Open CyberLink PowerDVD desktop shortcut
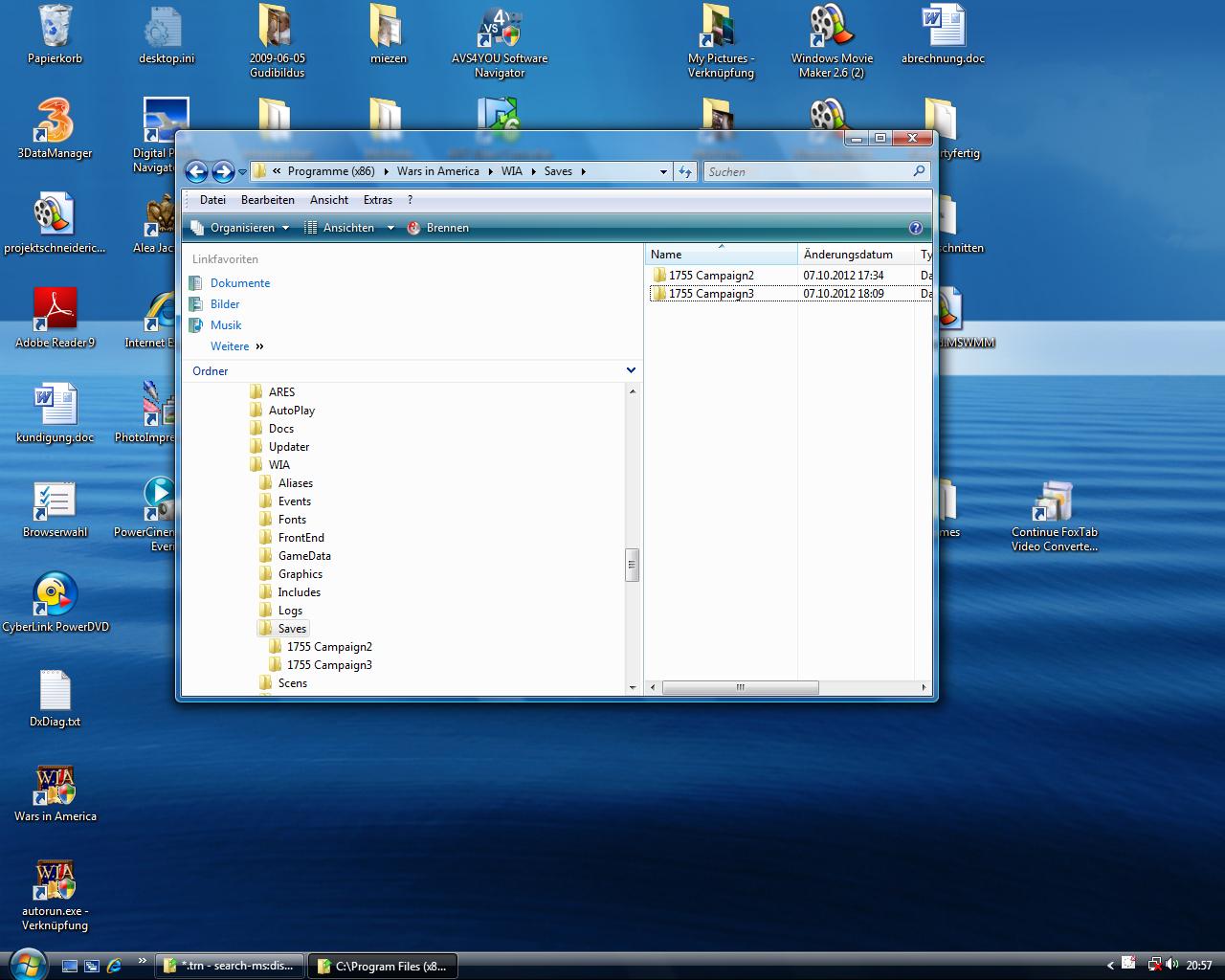1225x980 pixels. click(55, 594)
